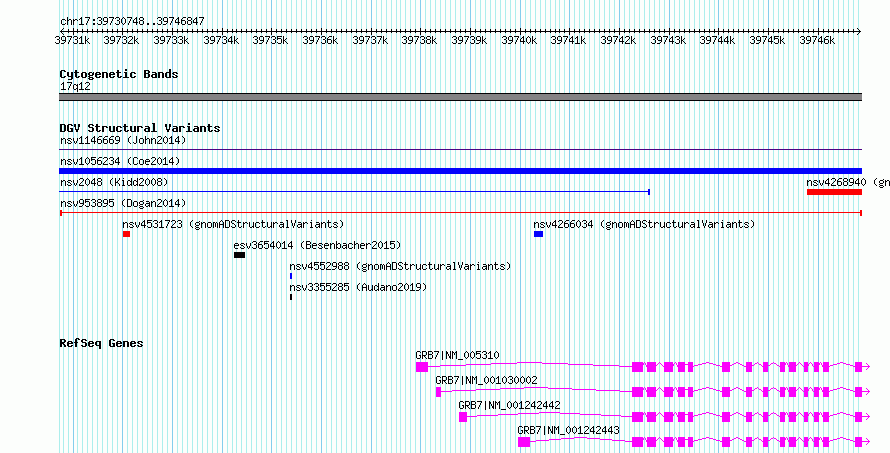Click the nsv2048 (Kidd2008) label

tap(114, 182)
